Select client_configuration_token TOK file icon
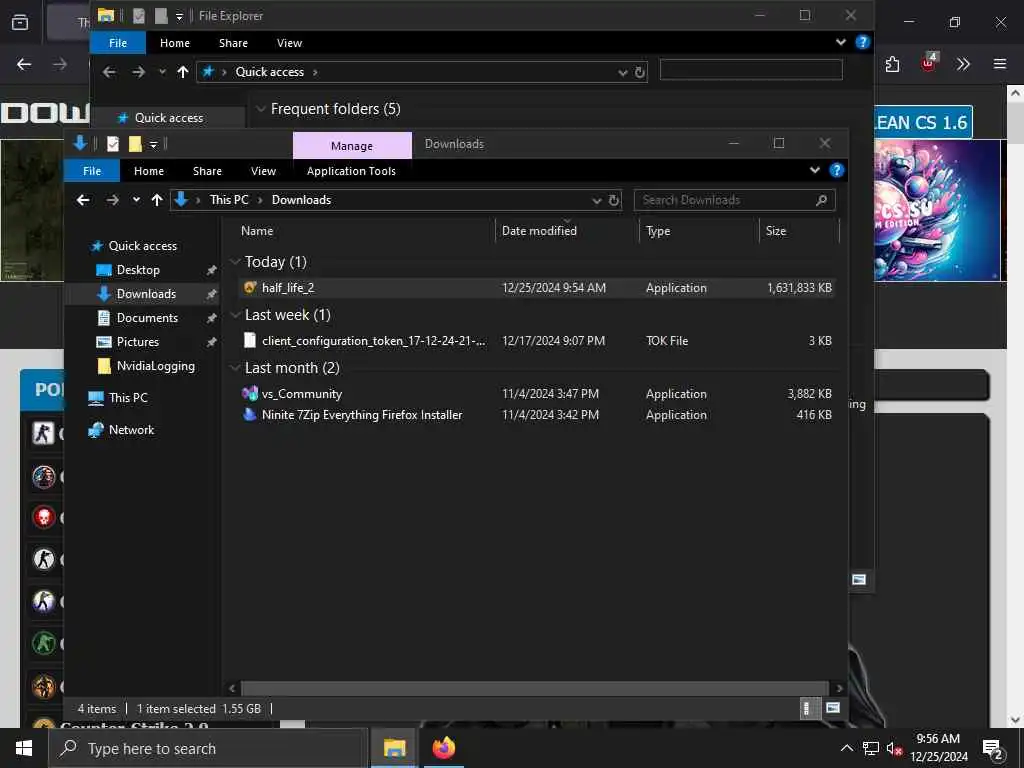1024x768 pixels. click(249, 340)
